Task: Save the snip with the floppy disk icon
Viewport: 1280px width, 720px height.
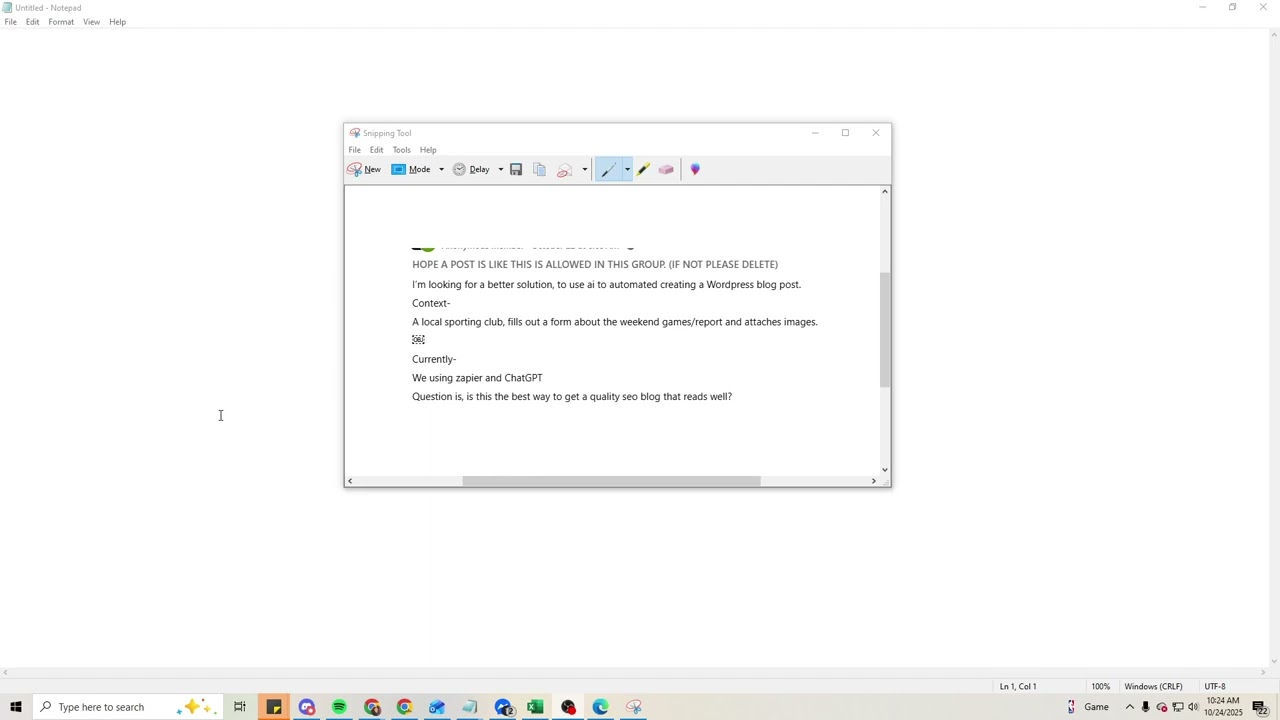Action: click(516, 170)
